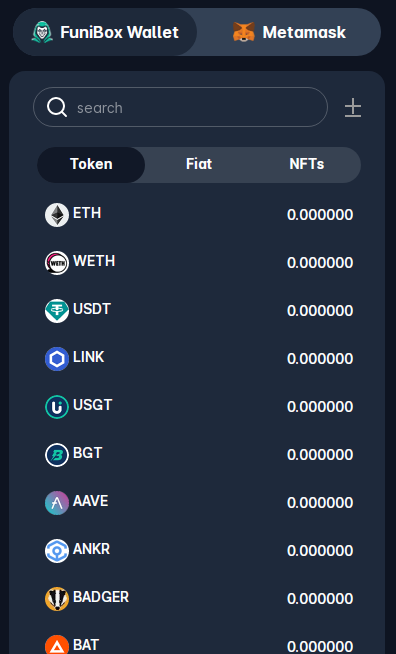The width and height of the screenshot is (396, 654).
Task: Switch to FuniBox Wallet
Action: coord(105,32)
